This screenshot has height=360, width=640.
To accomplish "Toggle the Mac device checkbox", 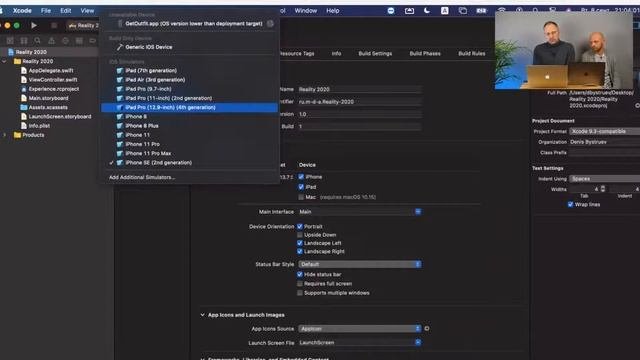I will [x=301, y=197].
